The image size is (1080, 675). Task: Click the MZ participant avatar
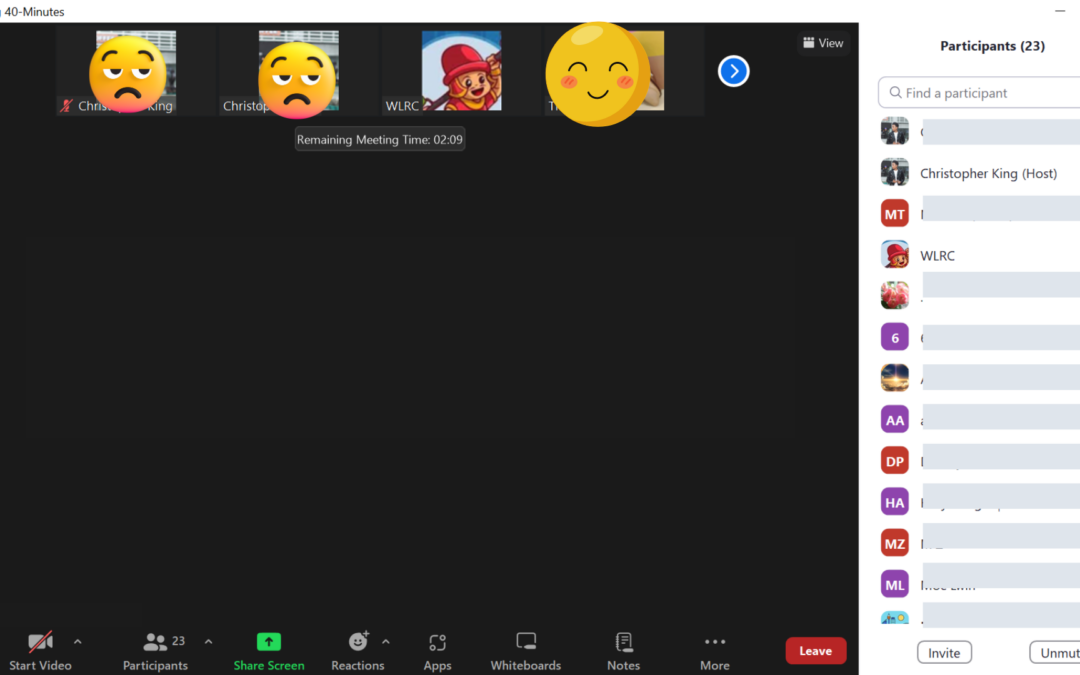pos(895,543)
